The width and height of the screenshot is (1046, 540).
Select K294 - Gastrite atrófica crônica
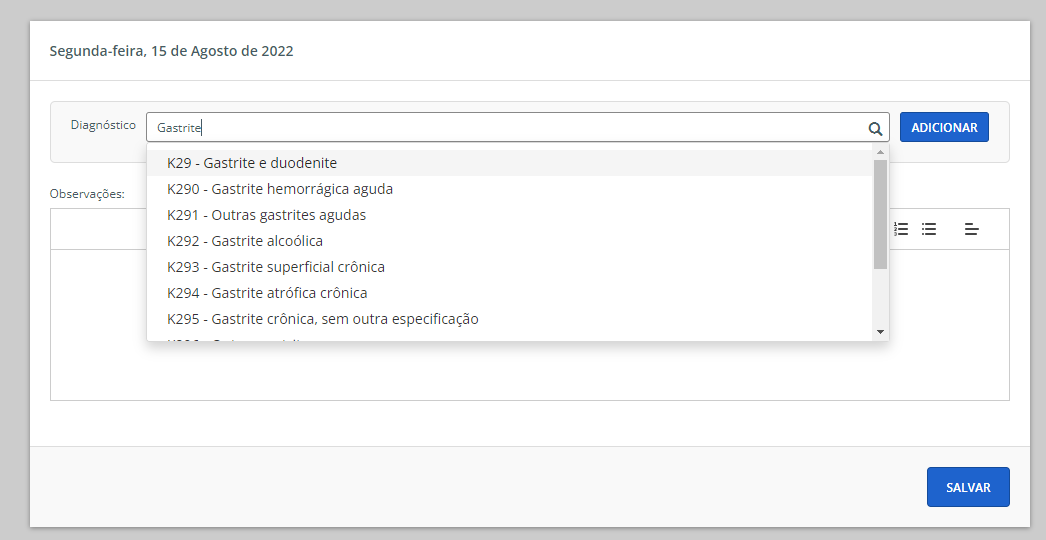tap(267, 293)
